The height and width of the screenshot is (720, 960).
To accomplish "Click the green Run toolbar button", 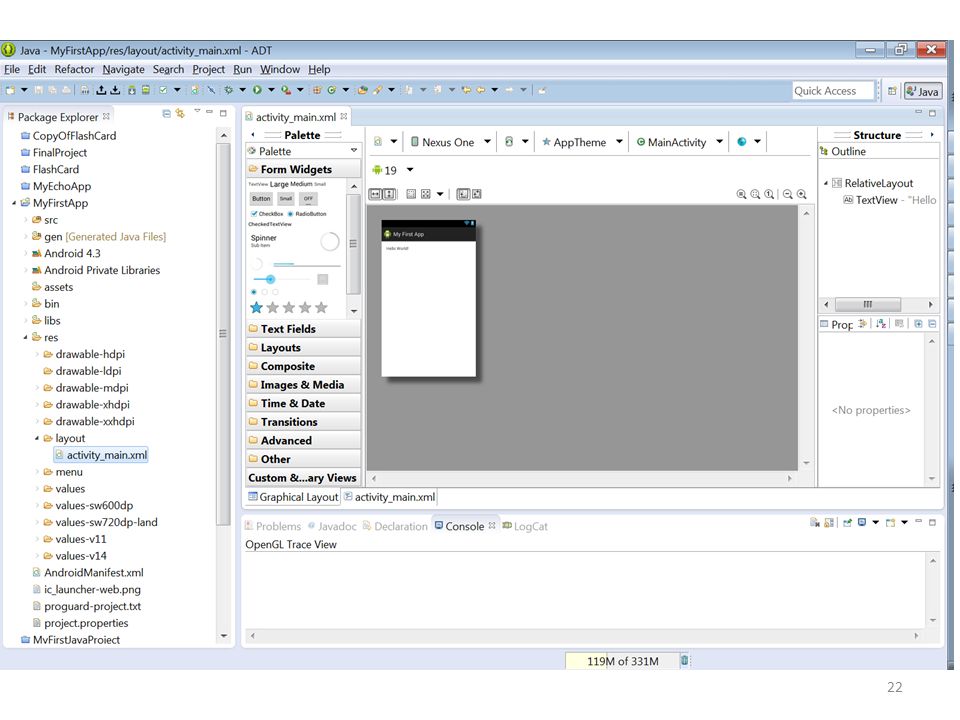I will [257, 90].
